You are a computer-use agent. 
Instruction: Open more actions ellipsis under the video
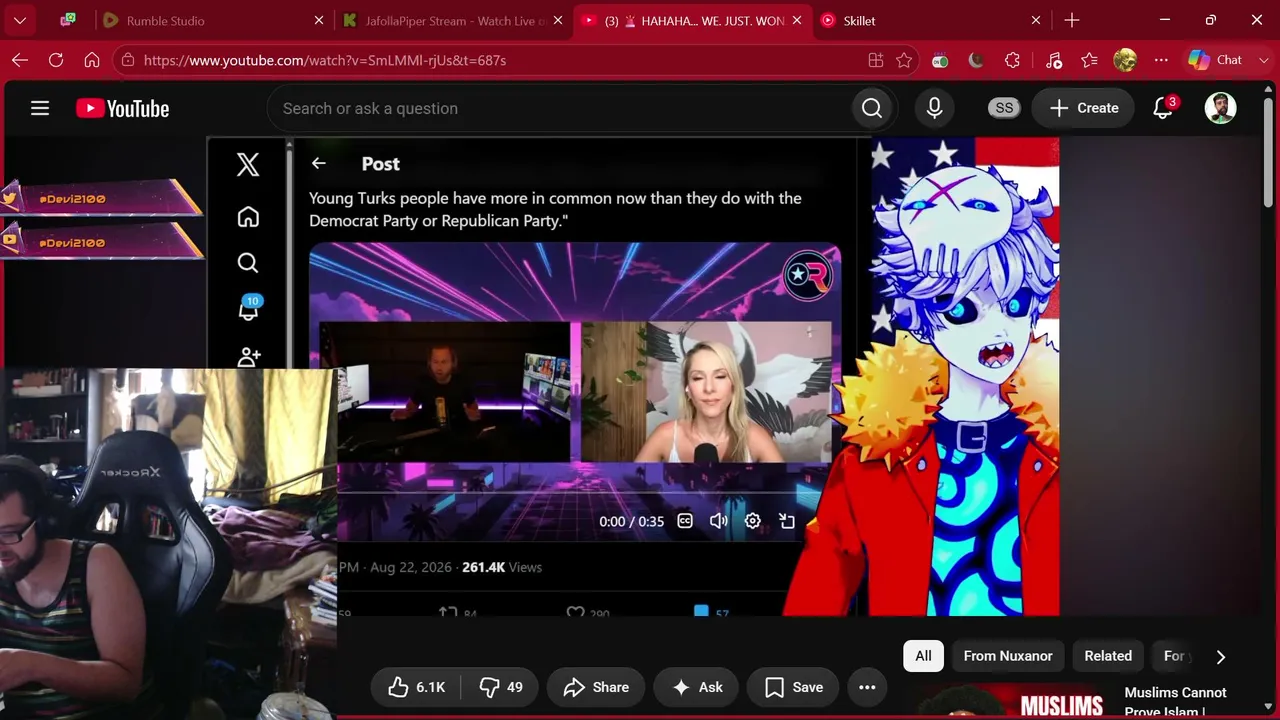[x=867, y=687]
